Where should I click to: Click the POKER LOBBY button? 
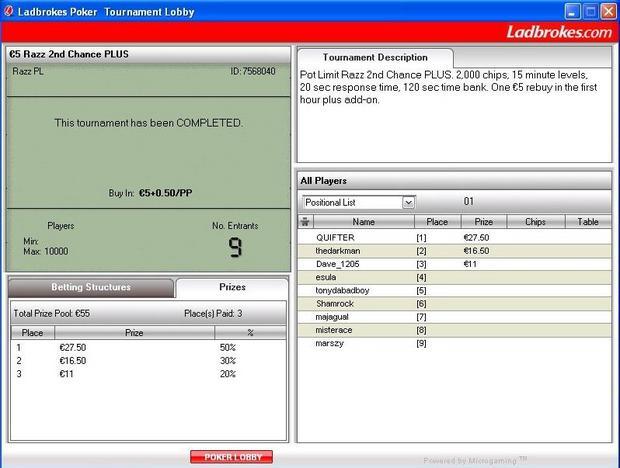tap(232, 457)
